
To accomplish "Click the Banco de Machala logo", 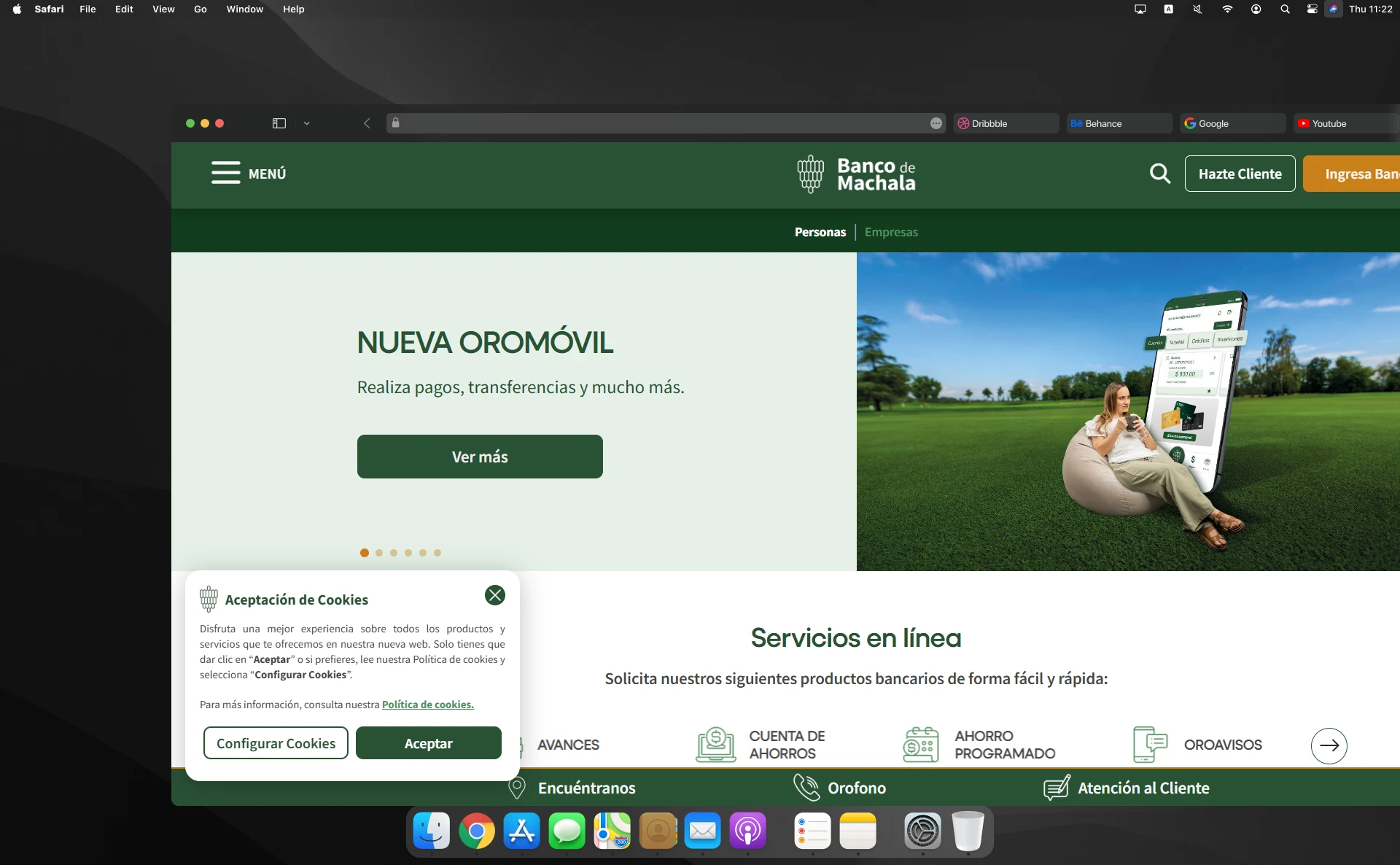I will tap(856, 174).
